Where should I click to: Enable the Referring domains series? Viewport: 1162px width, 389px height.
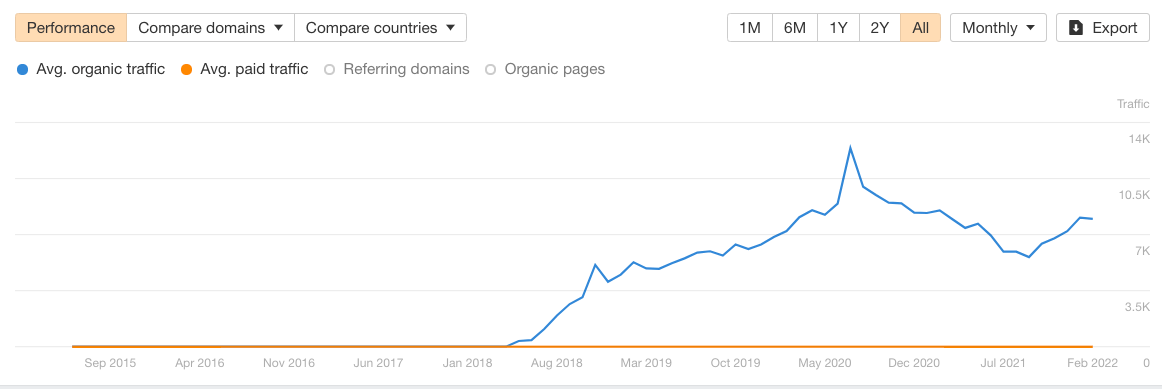(x=397, y=70)
